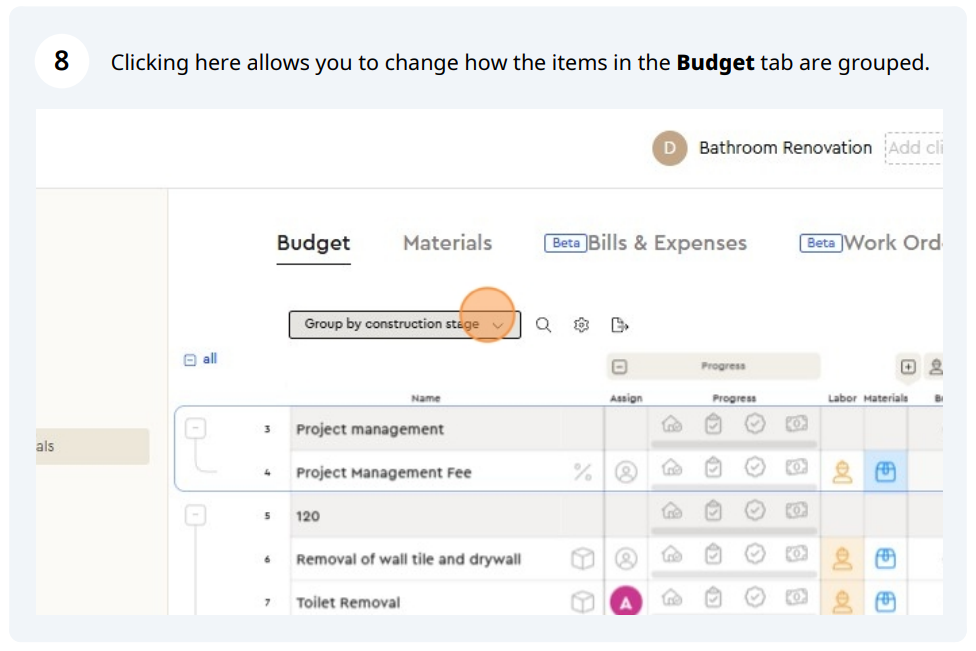Click materials icon for Toilet Removal
This screenshot has width=976, height=651.
click(x=885, y=601)
